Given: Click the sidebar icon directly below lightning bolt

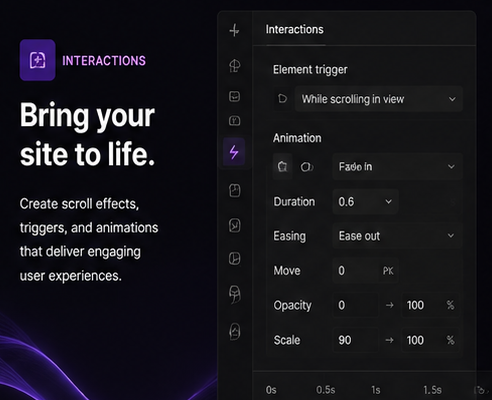Looking at the screenshot, I should (235, 191).
